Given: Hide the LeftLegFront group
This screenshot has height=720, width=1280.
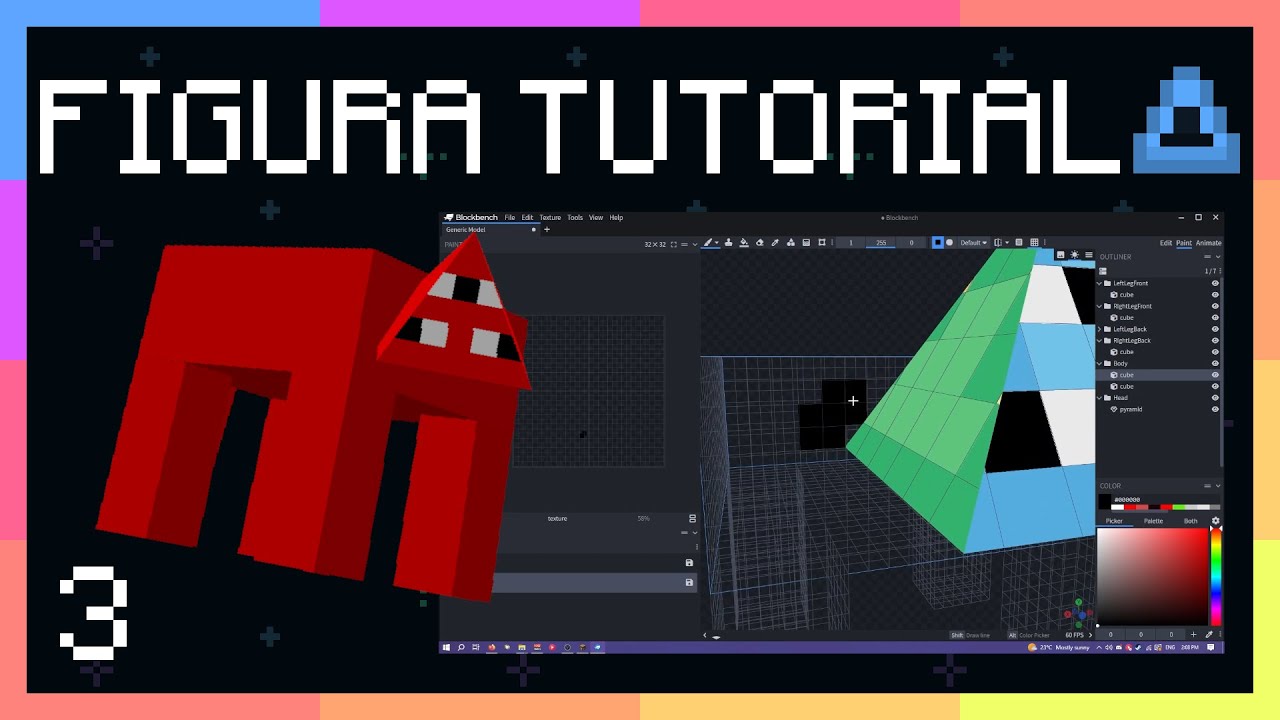Looking at the screenshot, I should click(1215, 283).
